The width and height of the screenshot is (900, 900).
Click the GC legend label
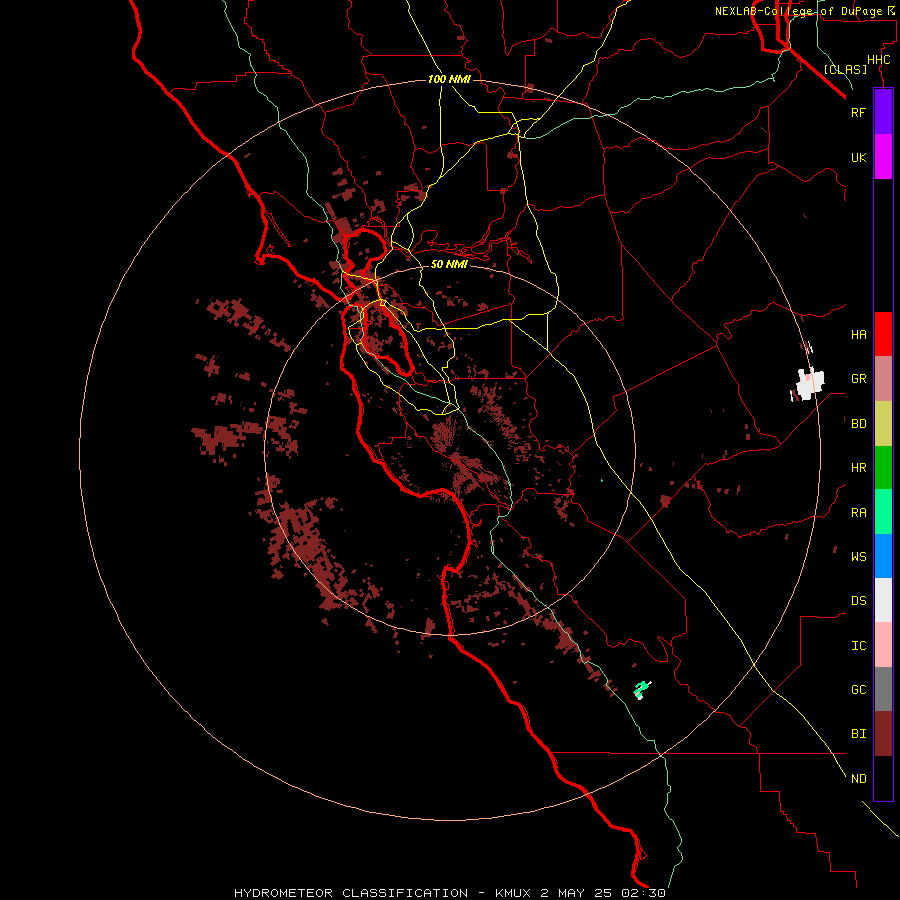point(858,689)
